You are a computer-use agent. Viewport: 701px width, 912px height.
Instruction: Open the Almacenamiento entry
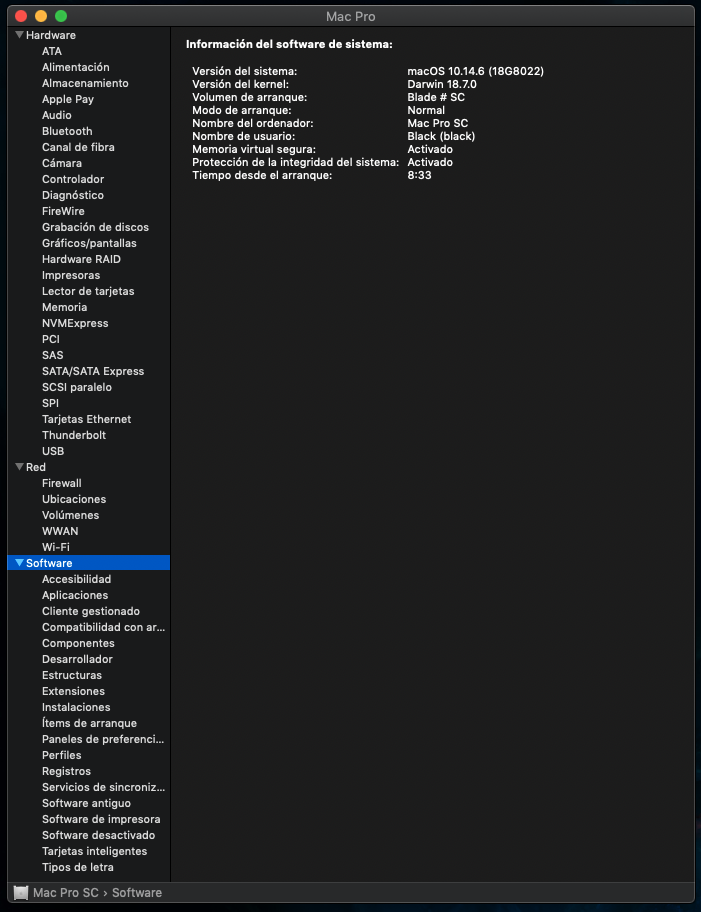(x=85, y=83)
